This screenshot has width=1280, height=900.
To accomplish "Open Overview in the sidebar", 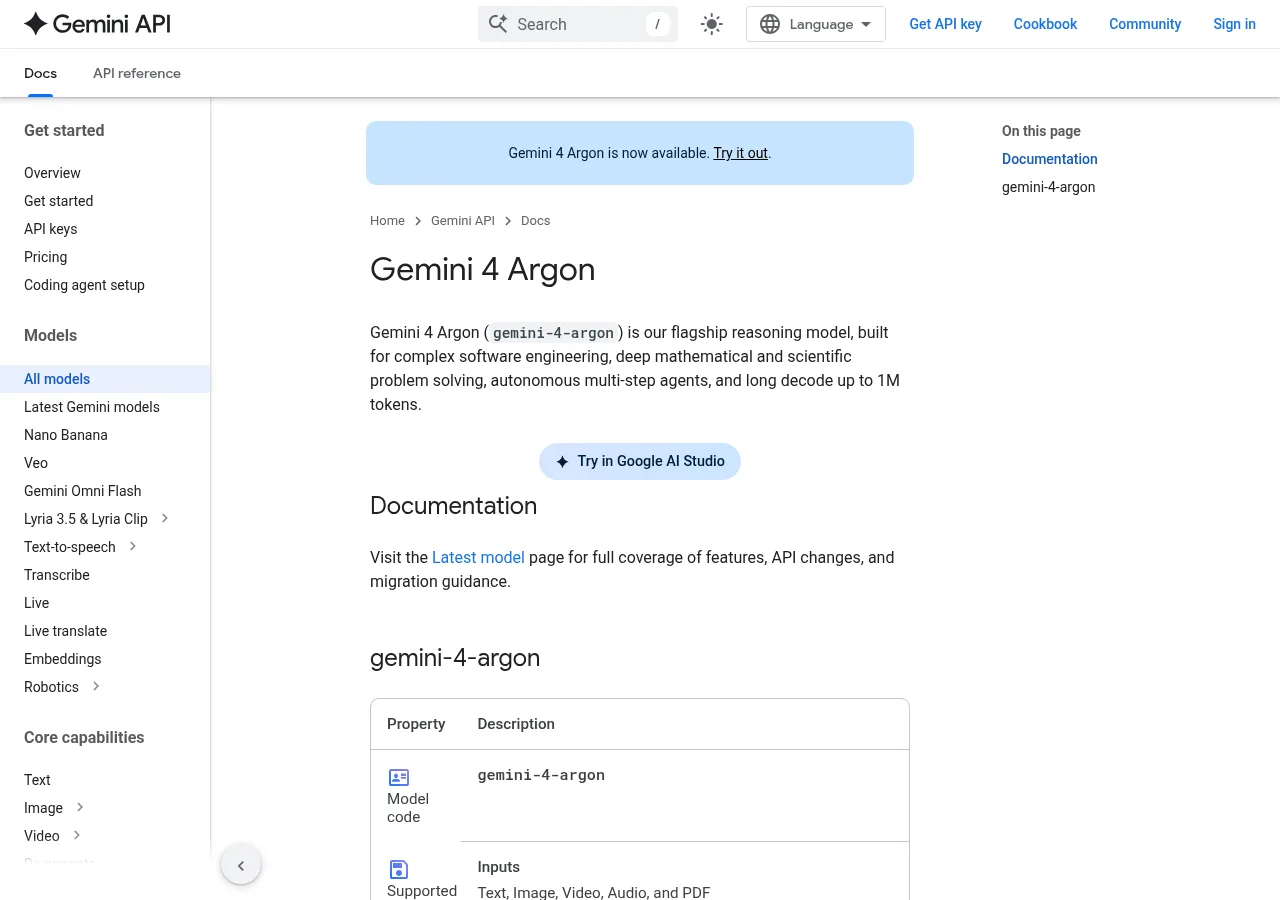I will coord(52,173).
